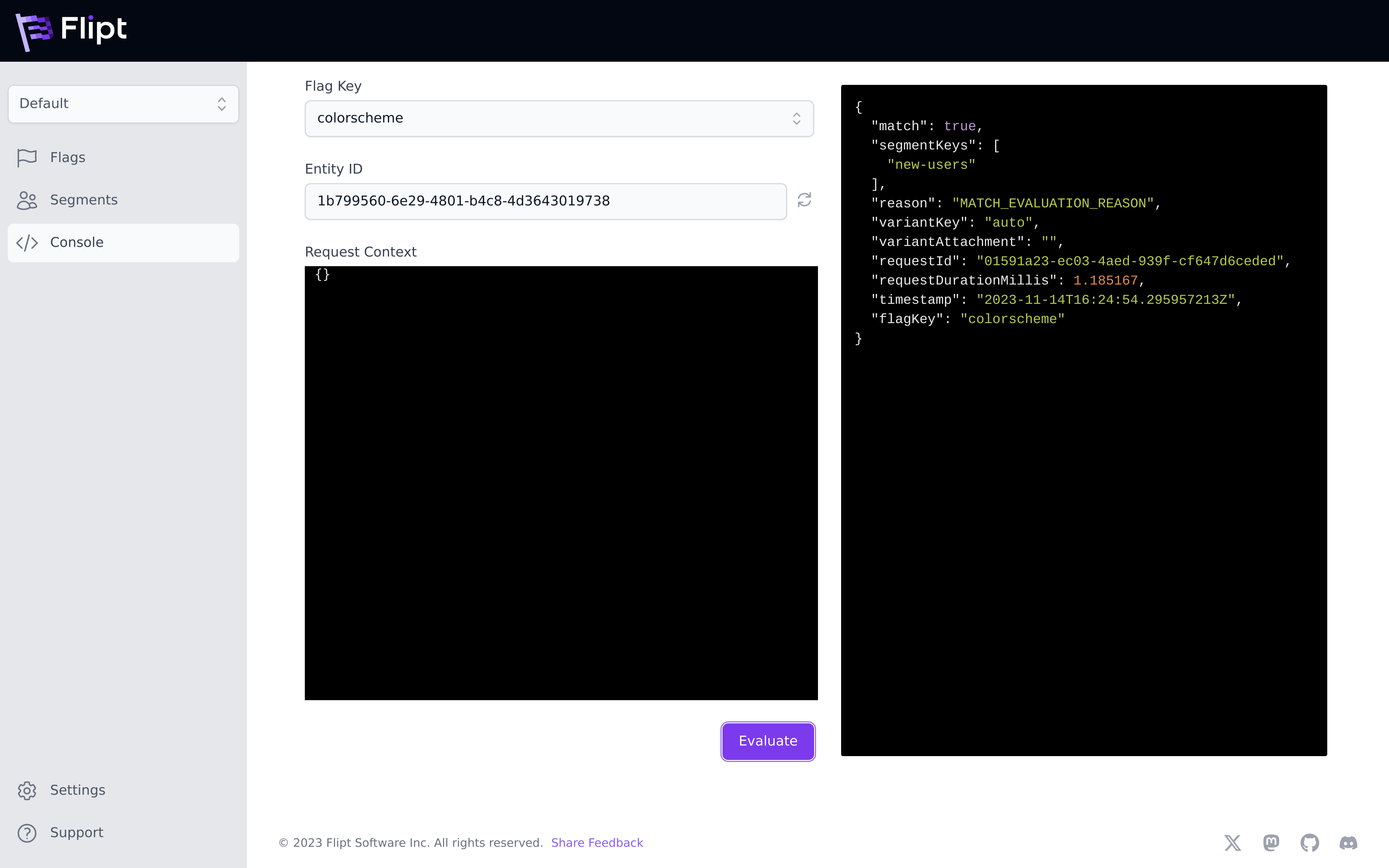1389x868 pixels.
Task: Click the Flags flag icon in sidebar
Action: coord(27,157)
